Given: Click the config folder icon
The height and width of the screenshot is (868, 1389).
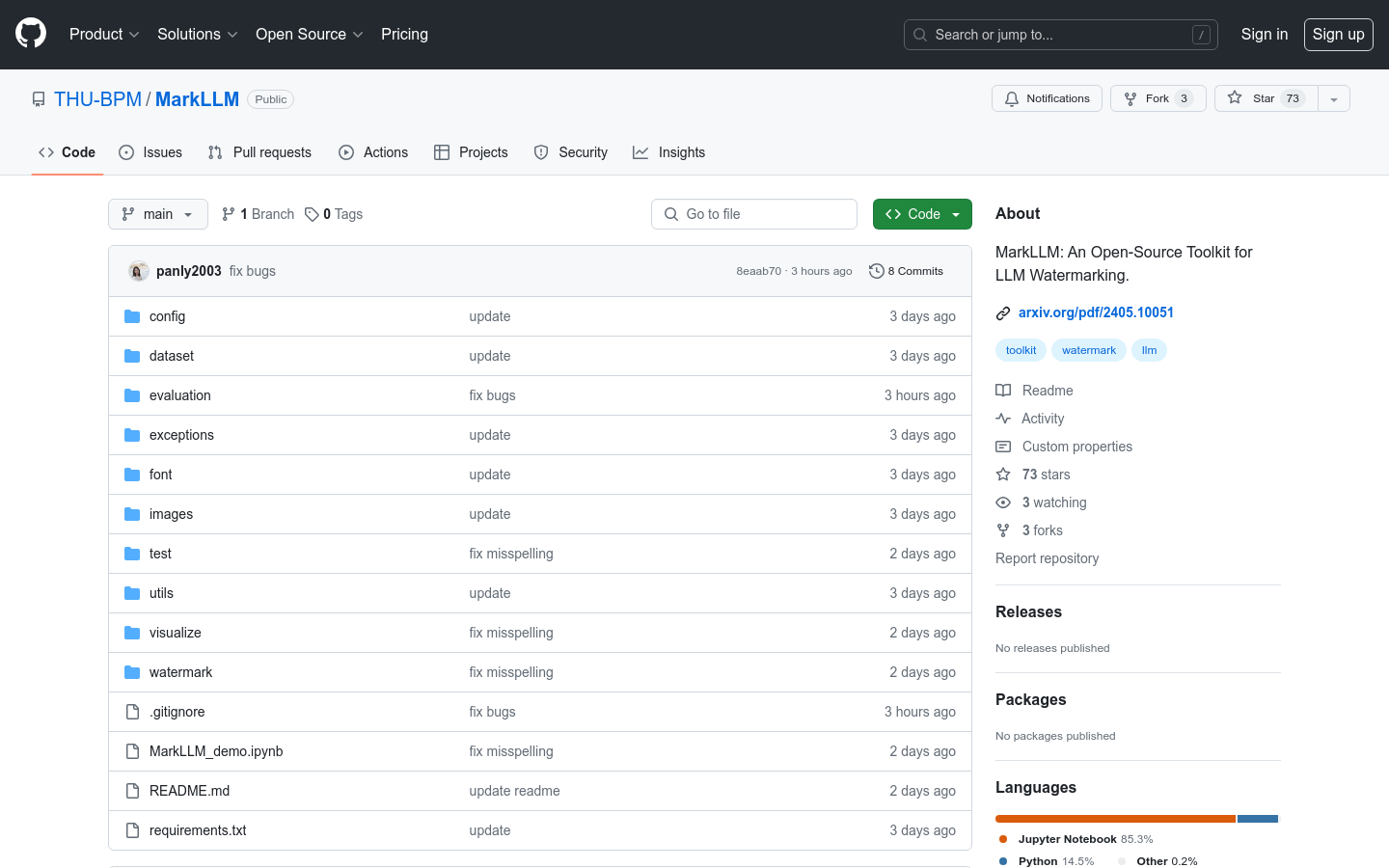Looking at the screenshot, I should [x=132, y=316].
